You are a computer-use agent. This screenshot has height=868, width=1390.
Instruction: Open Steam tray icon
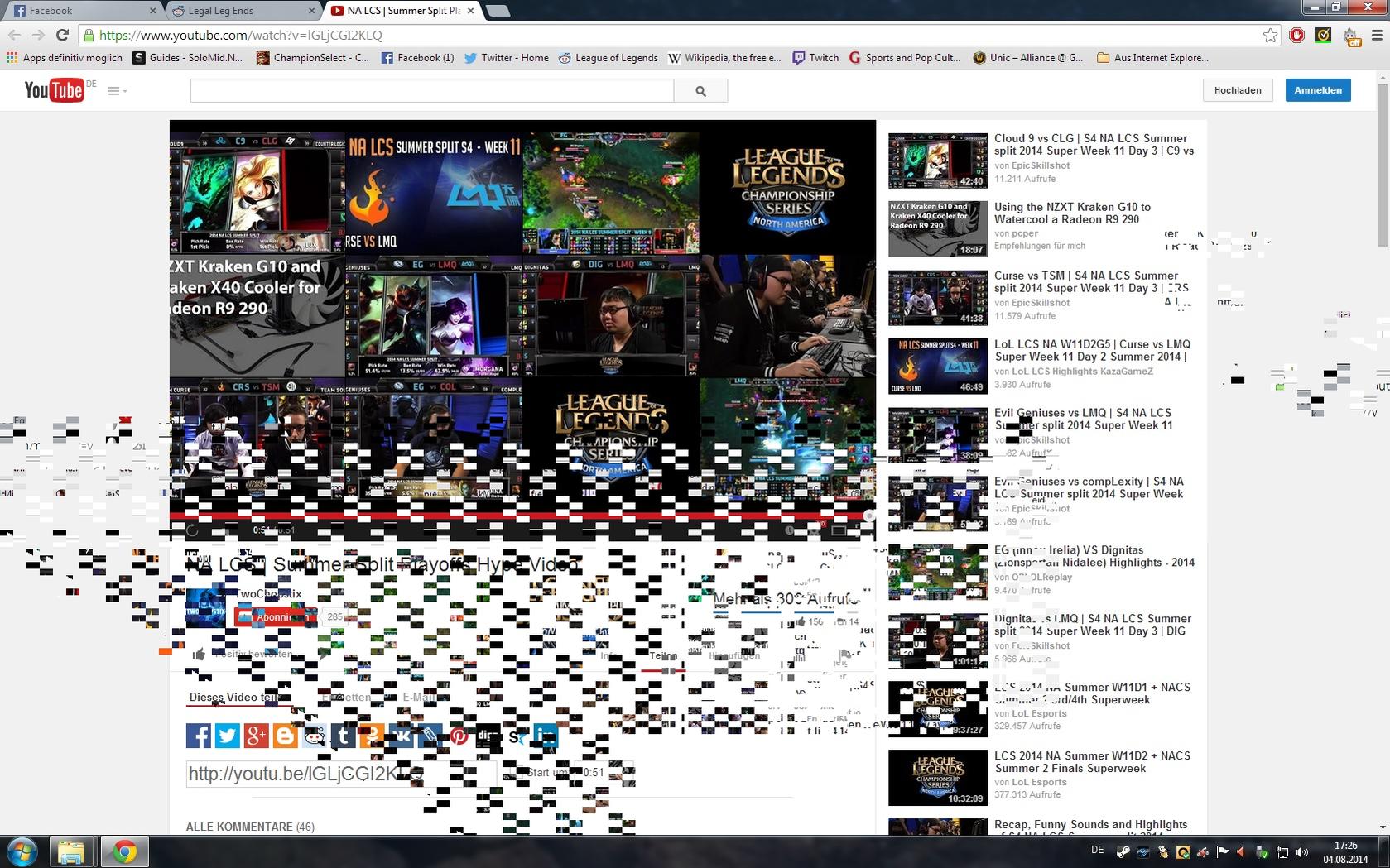(x=1123, y=852)
